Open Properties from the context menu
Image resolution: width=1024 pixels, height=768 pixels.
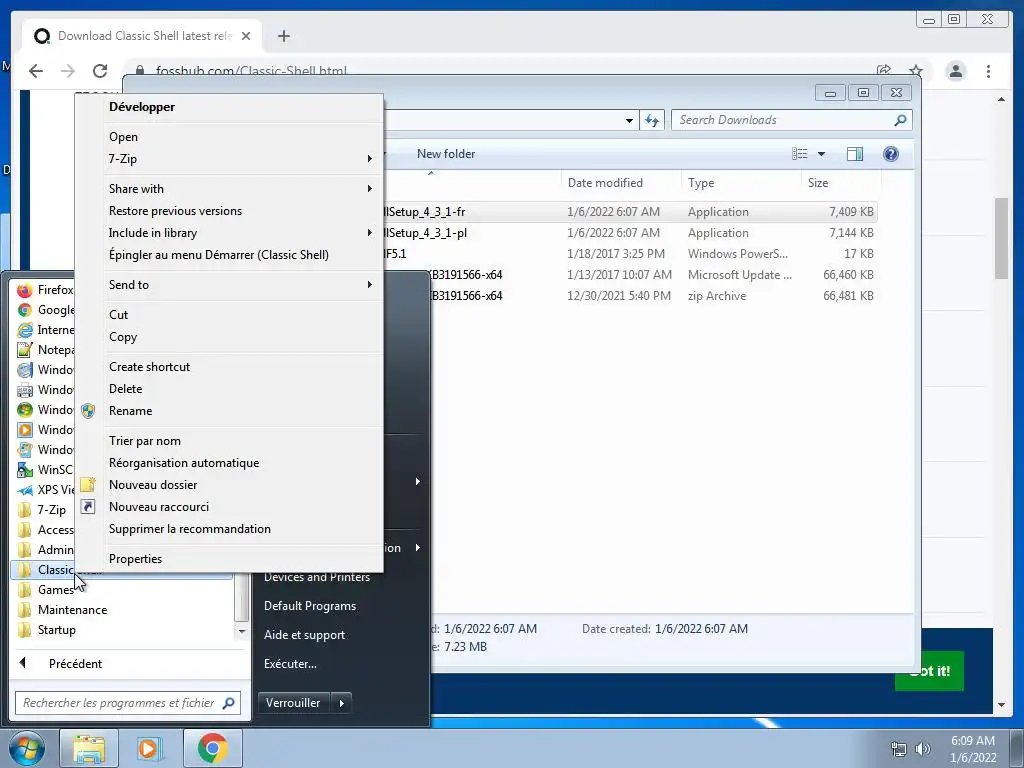(x=135, y=559)
